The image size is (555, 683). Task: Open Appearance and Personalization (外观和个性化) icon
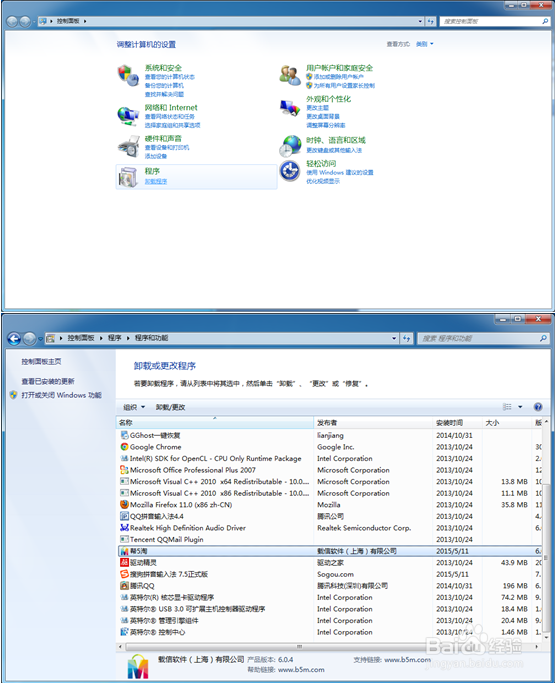tap(290, 108)
